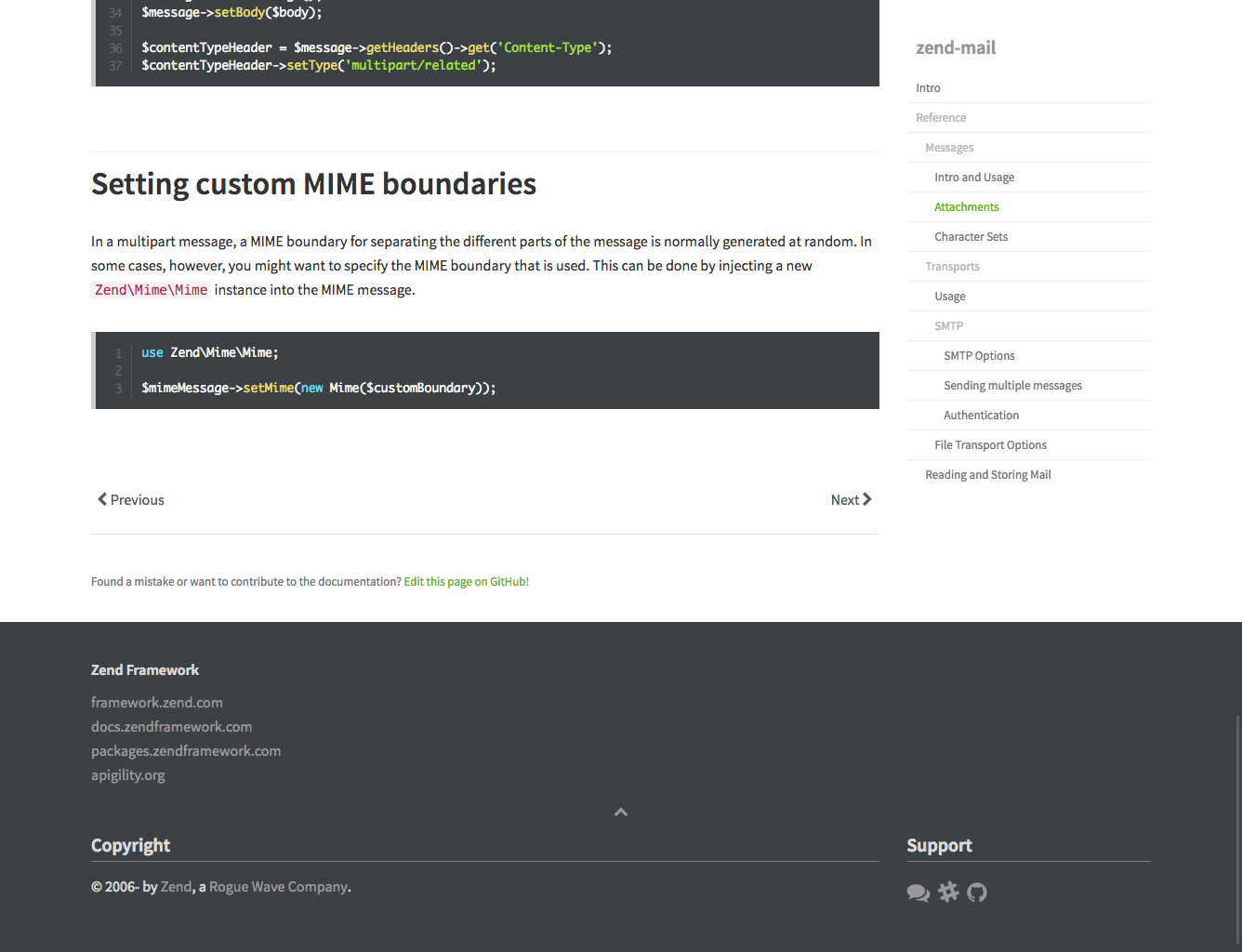Open packages.zendframework.com footer link

pos(186,751)
